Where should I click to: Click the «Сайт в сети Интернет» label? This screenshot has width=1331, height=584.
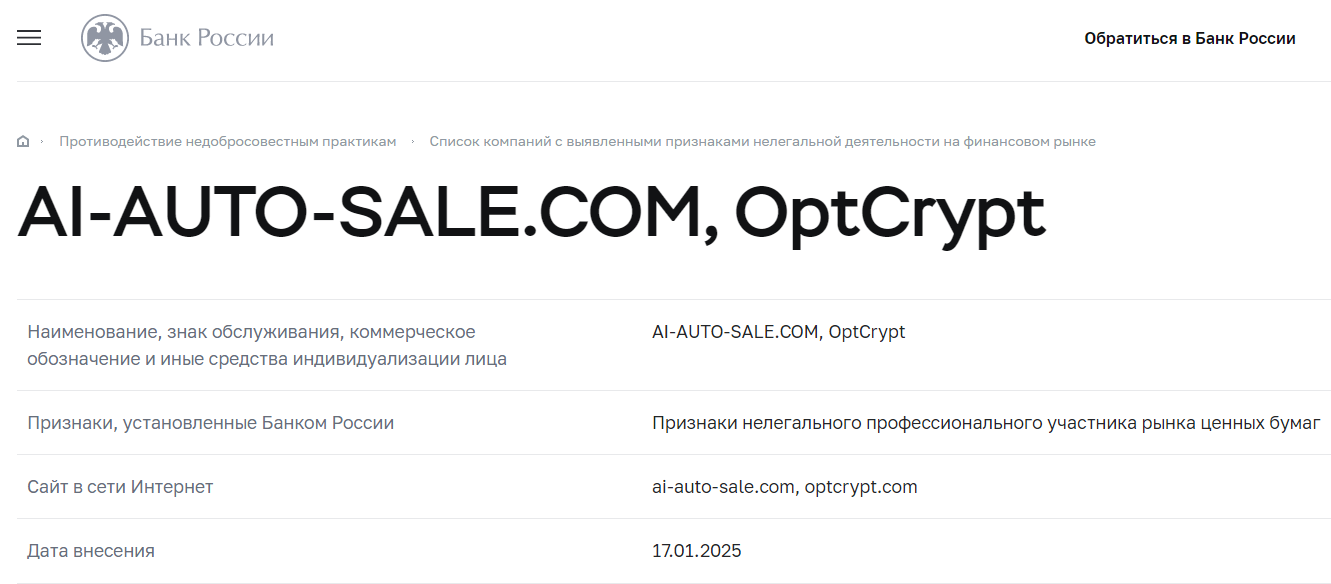tap(120, 487)
